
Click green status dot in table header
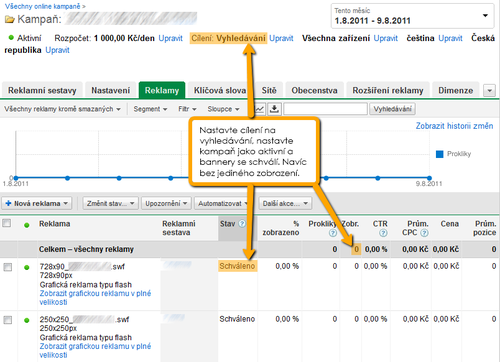tap(27, 225)
